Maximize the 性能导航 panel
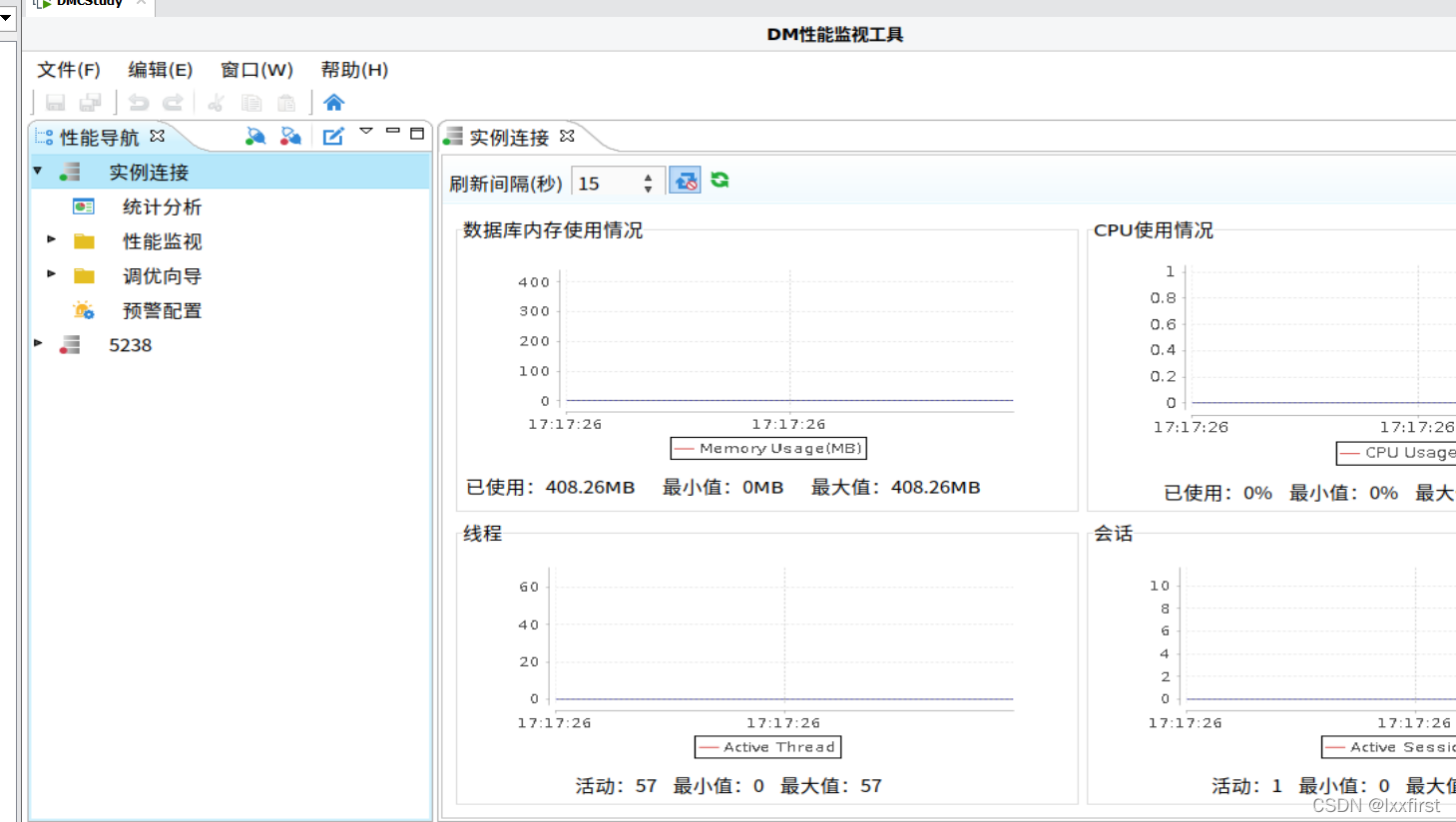The width and height of the screenshot is (1456, 822). coord(417,133)
